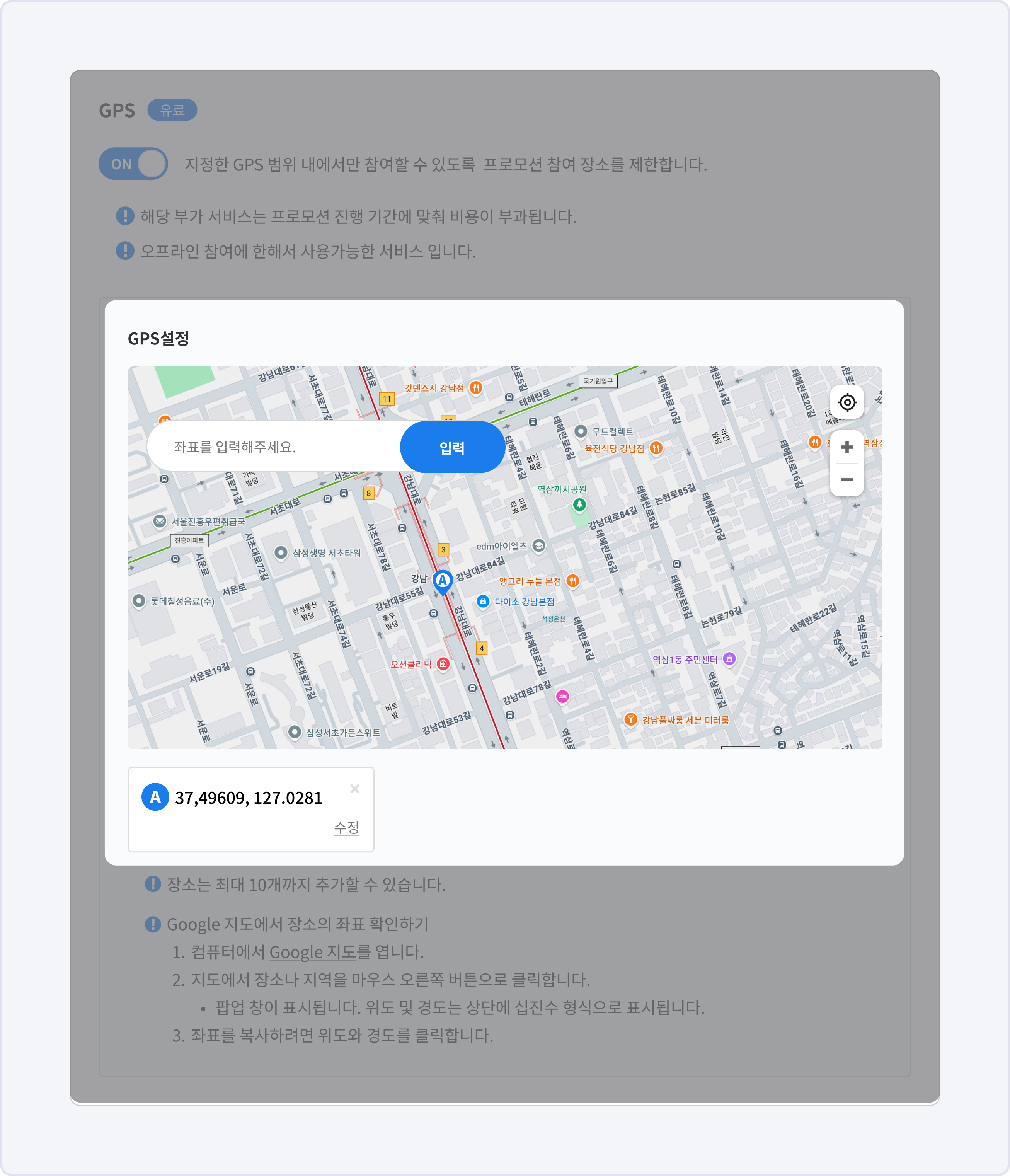
Task: Click 서울진흥우편취급국 mail icon
Action: coord(160,521)
